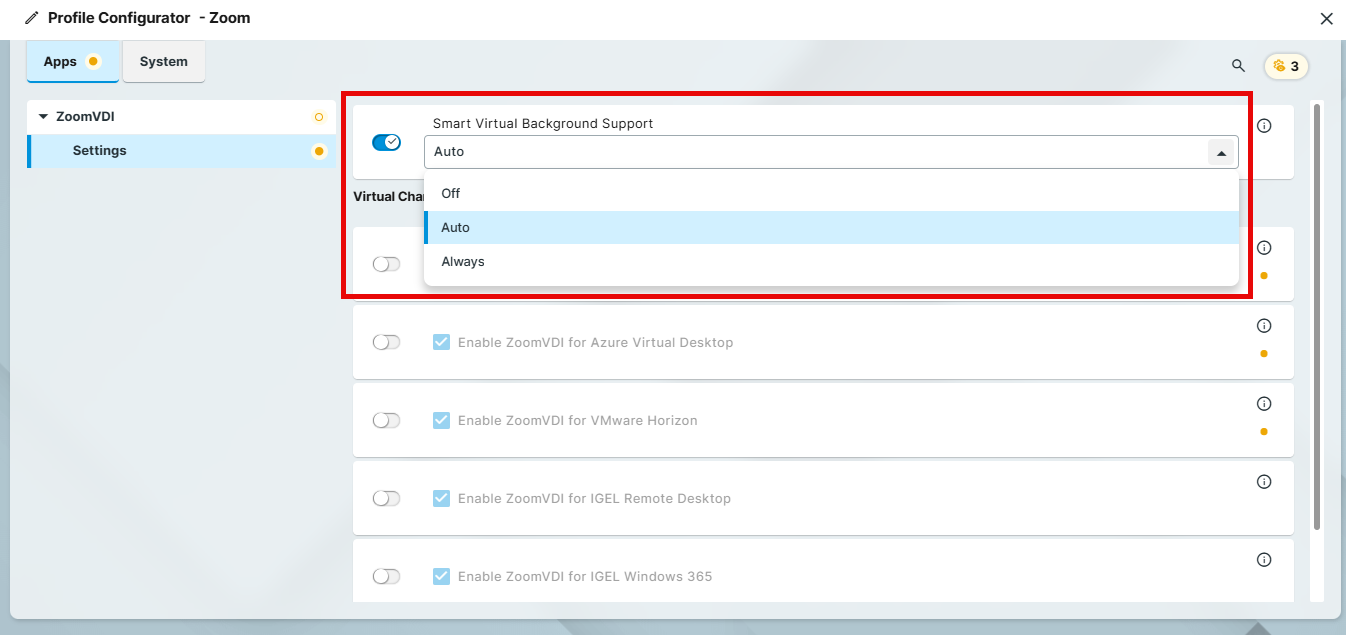1346x635 pixels.
Task: Click the token counter badge showing 3
Action: [1286, 65]
